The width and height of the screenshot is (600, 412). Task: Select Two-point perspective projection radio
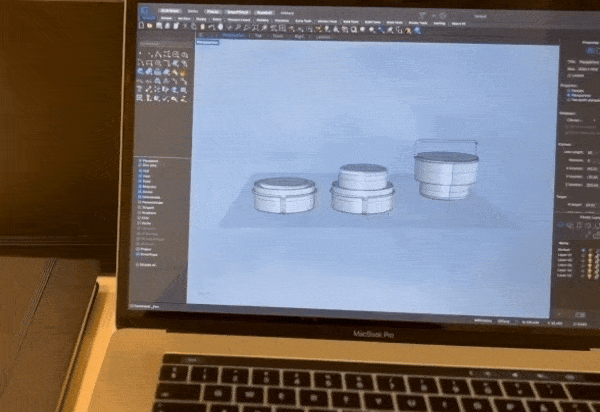[x=569, y=100]
